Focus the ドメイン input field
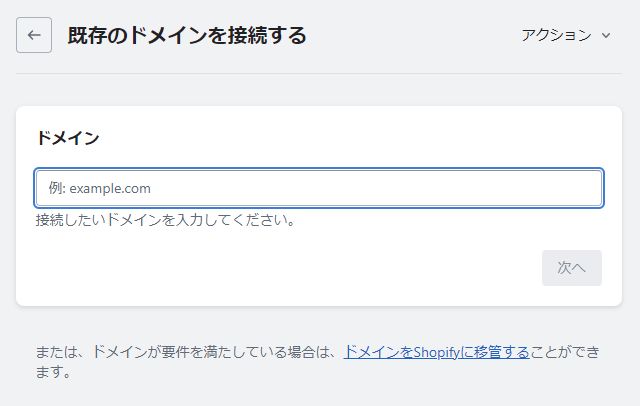Image resolution: width=640 pixels, height=406 pixels. (319, 188)
